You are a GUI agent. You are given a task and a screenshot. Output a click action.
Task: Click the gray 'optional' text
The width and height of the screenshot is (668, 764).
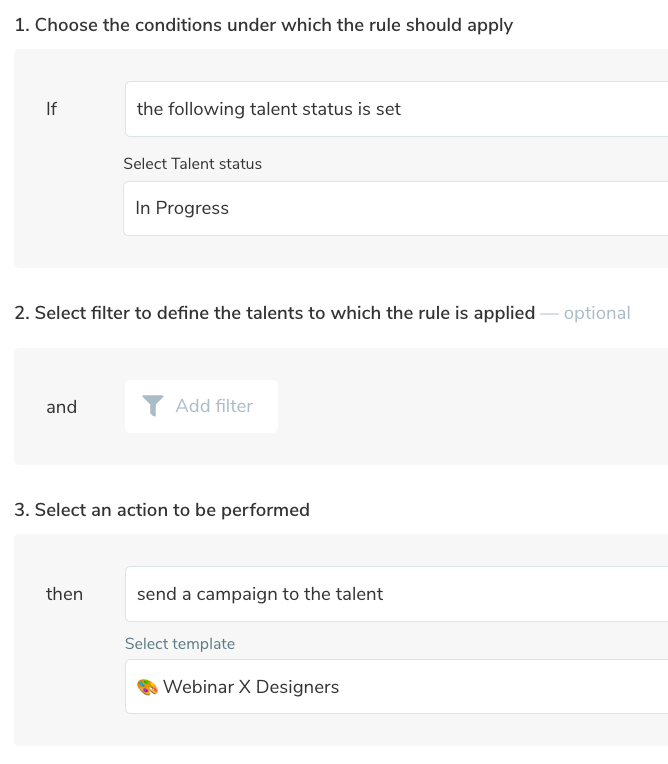(x=597, y=313)
